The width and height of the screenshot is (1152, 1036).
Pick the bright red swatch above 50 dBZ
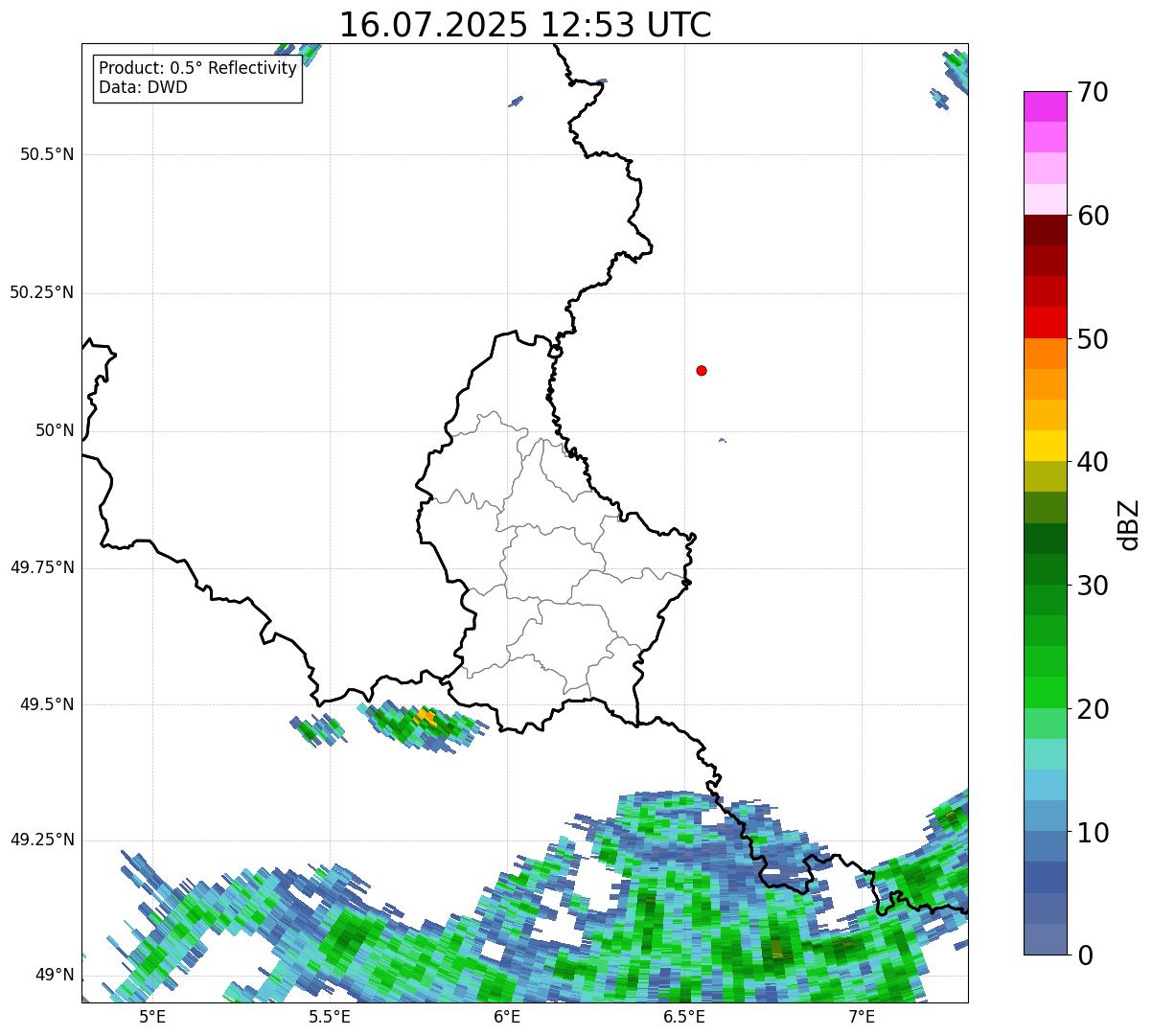[x=1045, y=323]
